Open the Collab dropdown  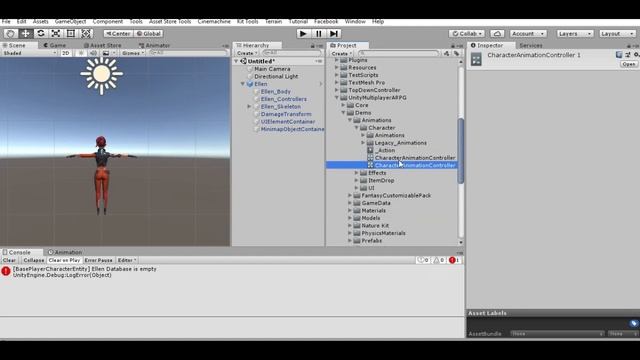tap(467, 33)
